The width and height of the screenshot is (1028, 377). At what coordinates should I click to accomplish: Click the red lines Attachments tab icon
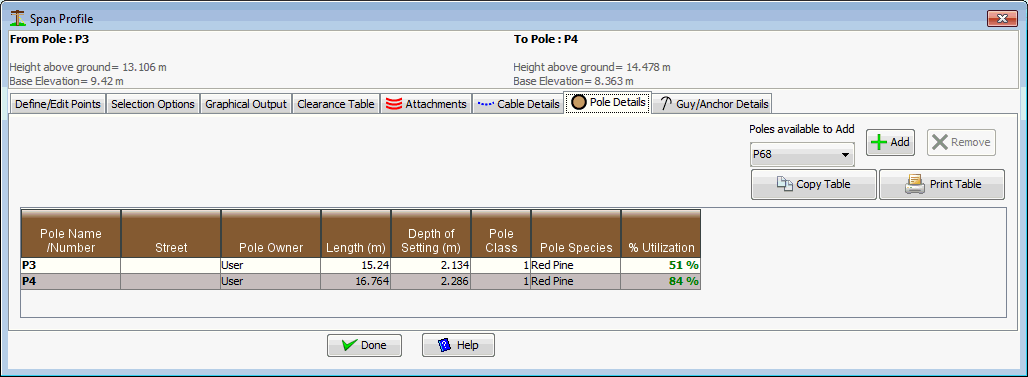pos(393,104)
